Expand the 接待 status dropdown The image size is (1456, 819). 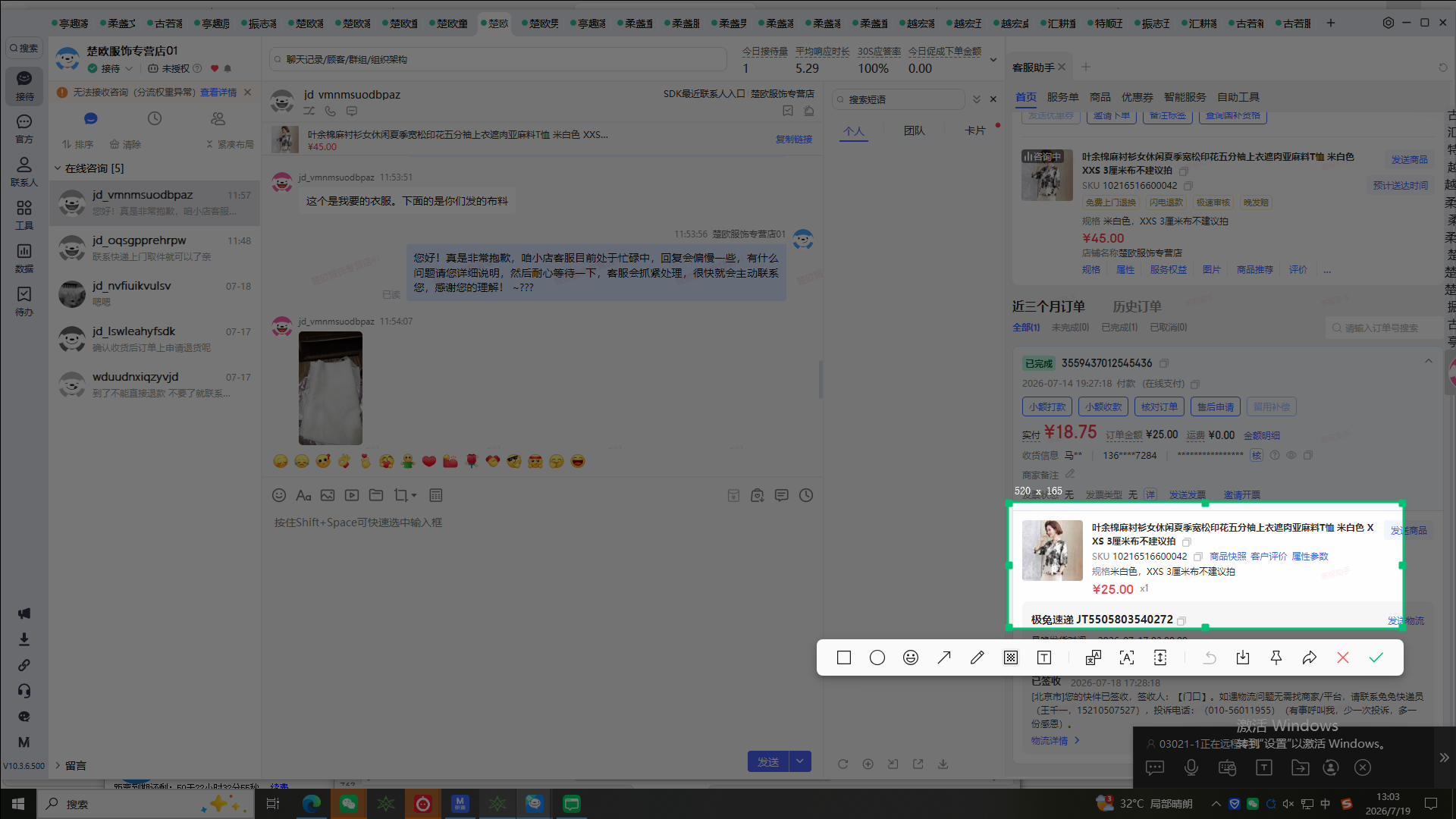129,69
